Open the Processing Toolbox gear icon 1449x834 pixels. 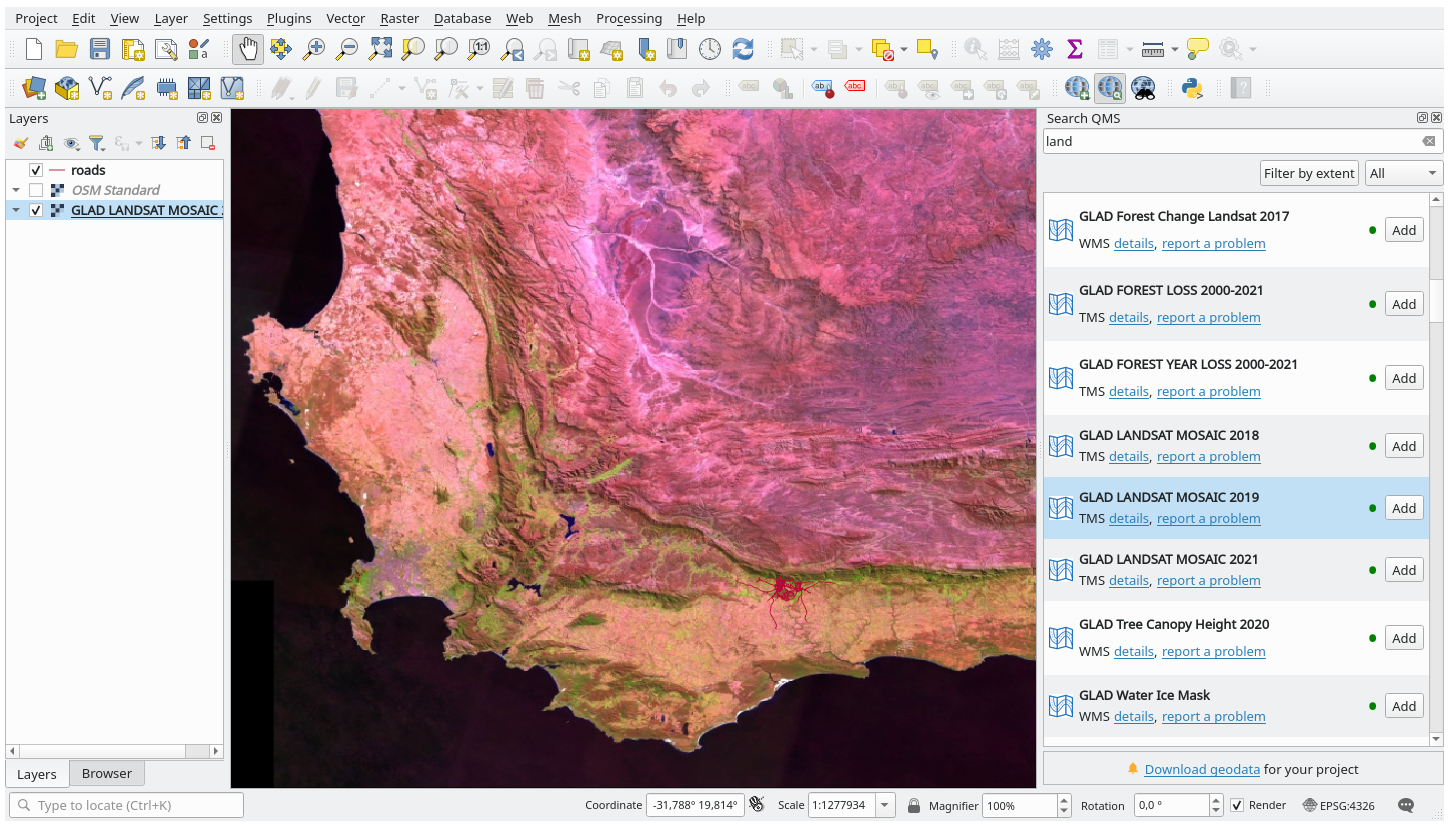(1042, 49)
